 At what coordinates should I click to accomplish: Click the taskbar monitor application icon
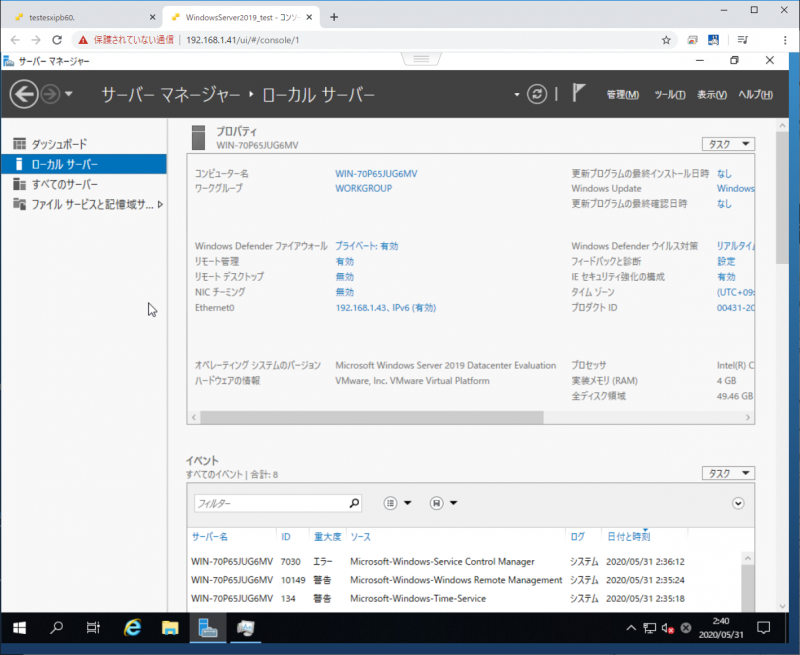click(x=245, y=627)
